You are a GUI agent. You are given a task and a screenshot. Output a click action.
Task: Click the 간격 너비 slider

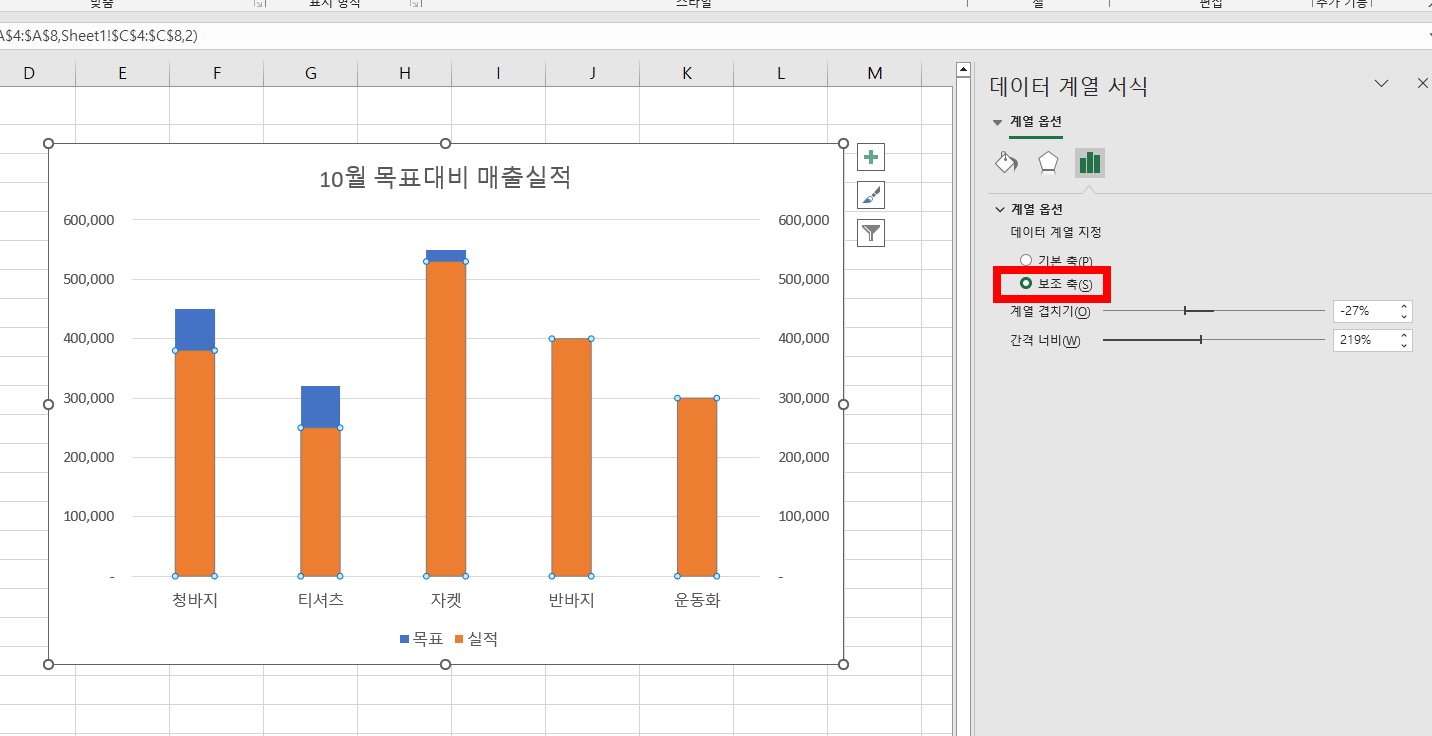[1214, 340]
